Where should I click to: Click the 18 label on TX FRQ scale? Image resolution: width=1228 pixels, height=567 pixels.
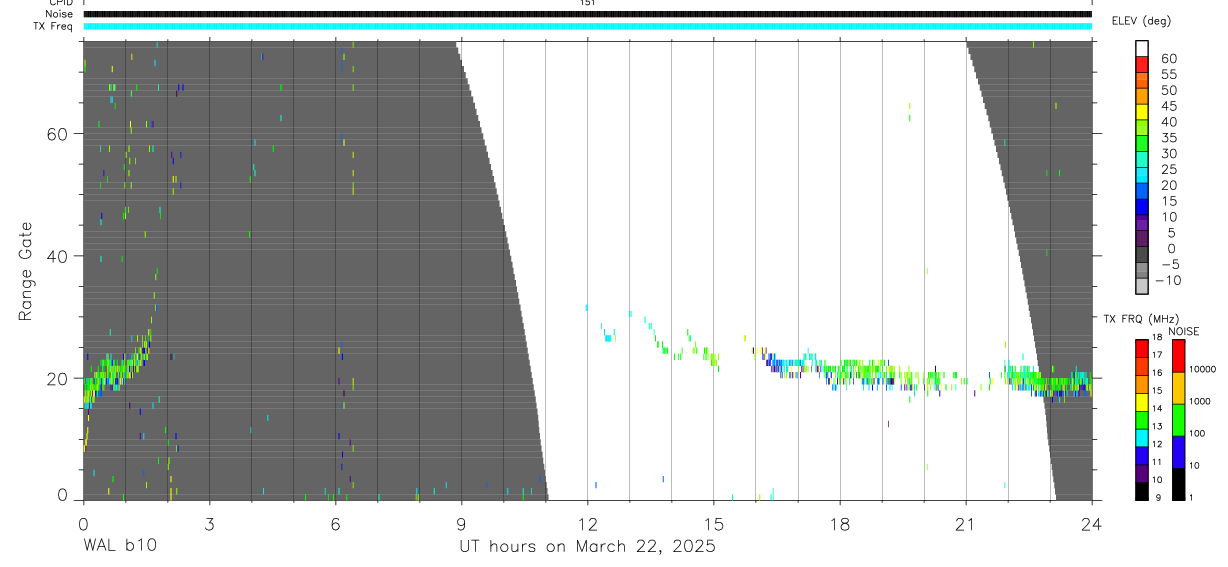pyautogui.click(x=1156, y=338)
